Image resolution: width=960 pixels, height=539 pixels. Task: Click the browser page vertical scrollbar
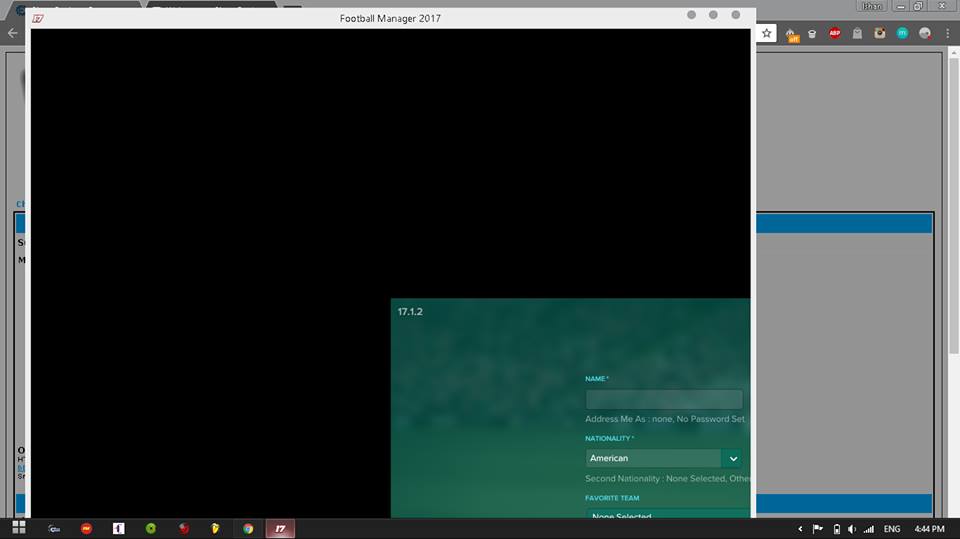pyautogui.click(x=953, y=200)
